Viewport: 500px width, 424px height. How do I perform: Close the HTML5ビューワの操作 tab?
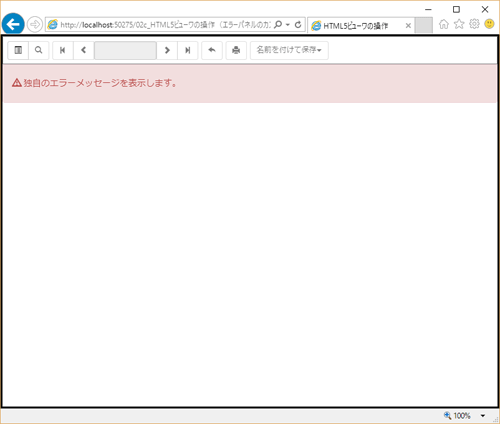tap(408, 26)
